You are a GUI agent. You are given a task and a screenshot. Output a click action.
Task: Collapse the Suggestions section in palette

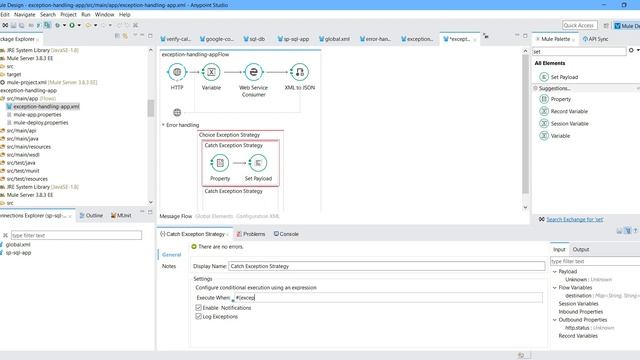536,88
